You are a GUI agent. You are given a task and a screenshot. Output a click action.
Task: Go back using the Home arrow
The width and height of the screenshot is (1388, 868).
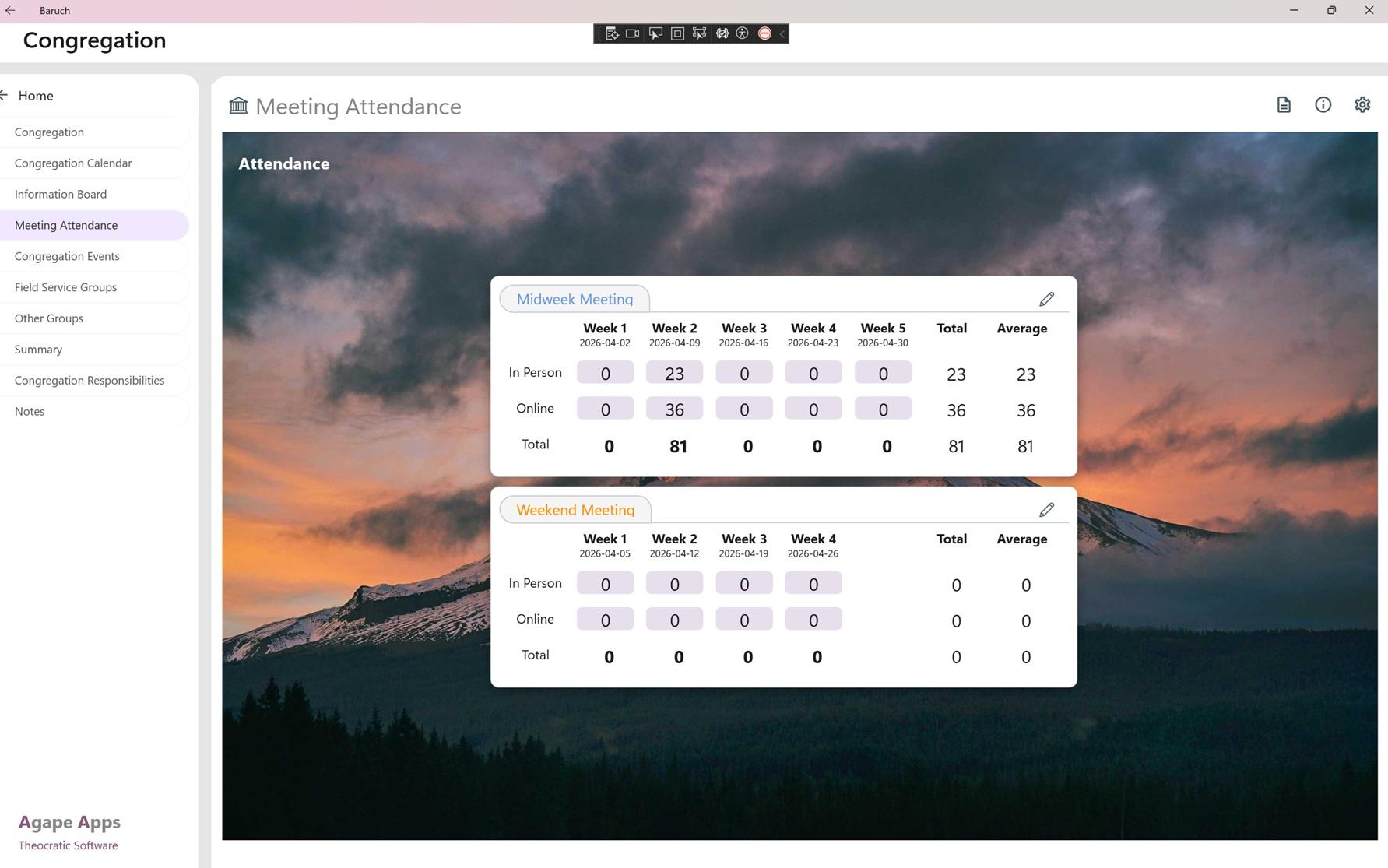click(x=5, y=95)
